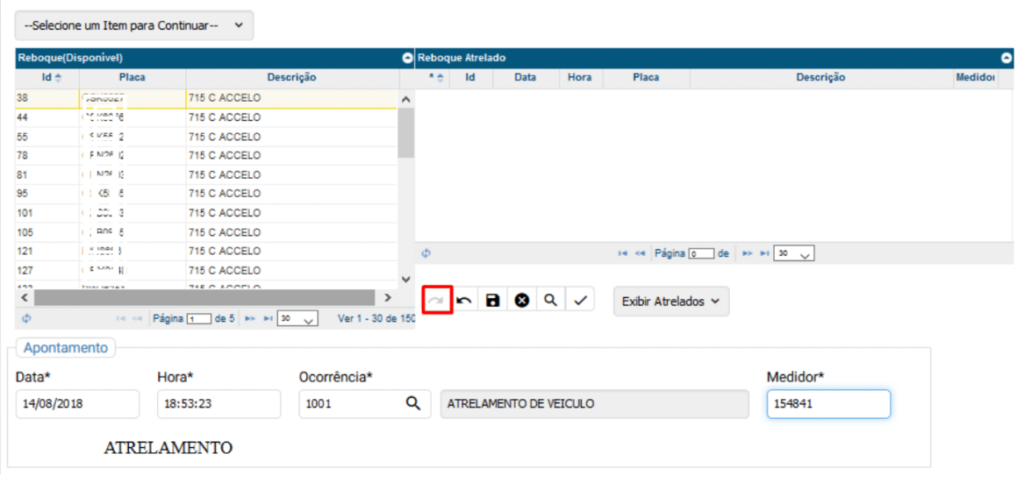
Task: Click the Ocorrência search magnifier icon
Action: click(412, 403)
